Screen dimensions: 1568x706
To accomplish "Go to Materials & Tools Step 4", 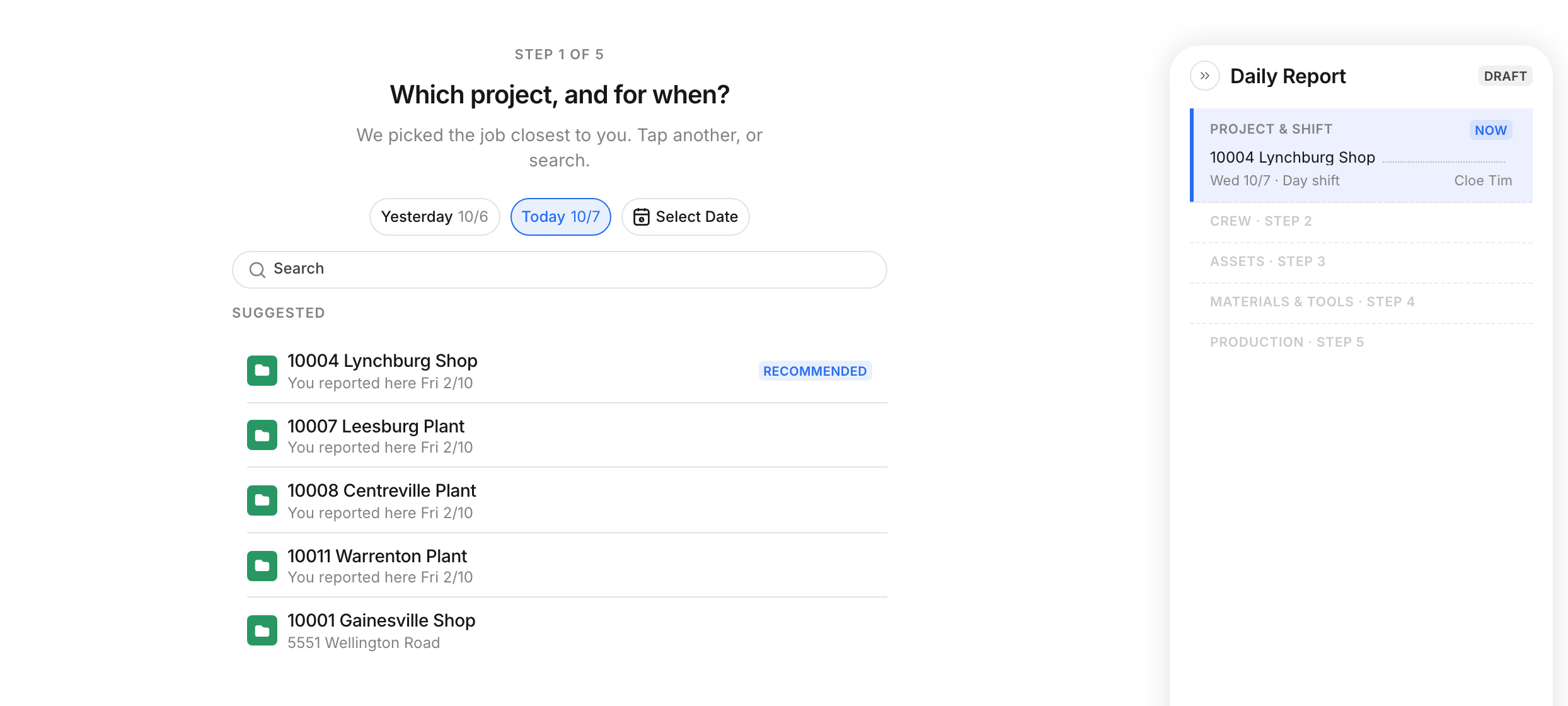I will coord(1361,303).
